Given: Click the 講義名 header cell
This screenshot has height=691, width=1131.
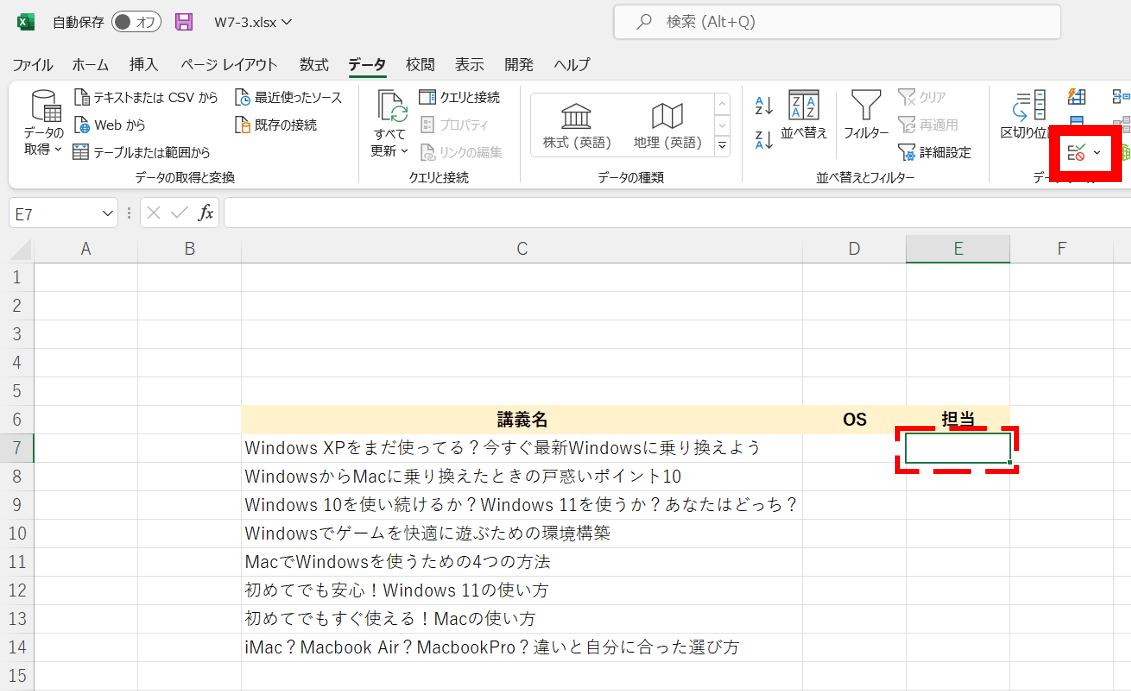Looking at the screenshot, I should [522, 420].
